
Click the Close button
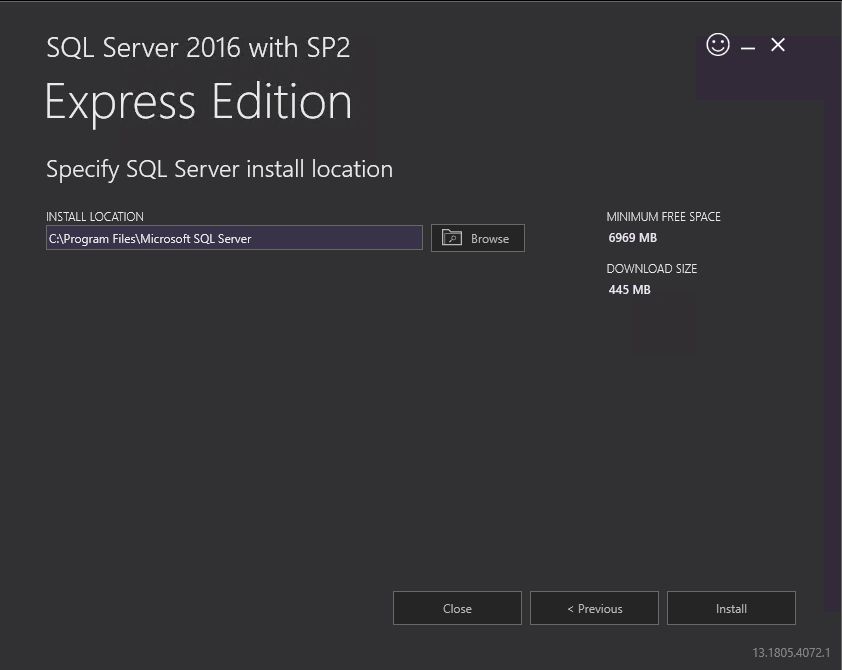coord(457,608)
